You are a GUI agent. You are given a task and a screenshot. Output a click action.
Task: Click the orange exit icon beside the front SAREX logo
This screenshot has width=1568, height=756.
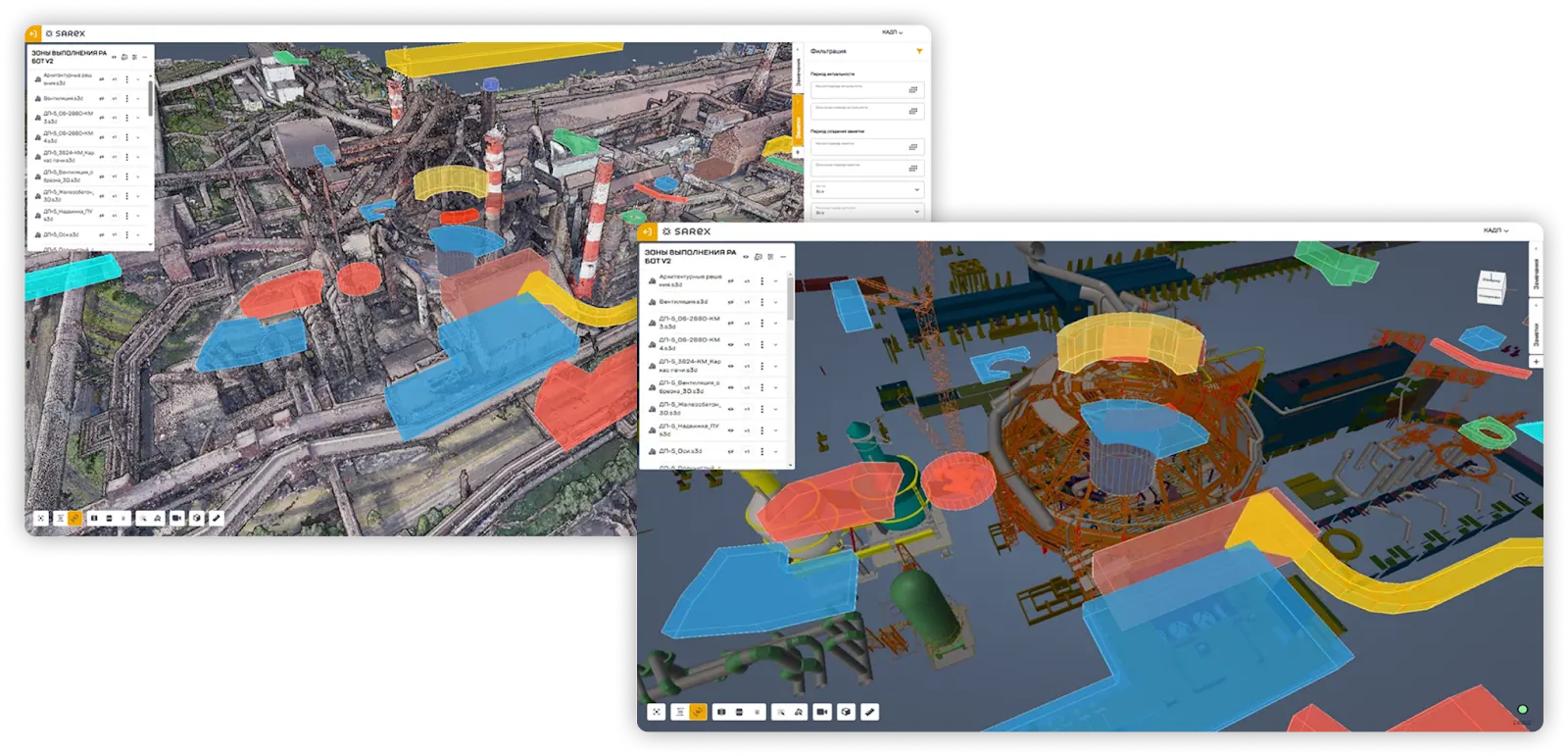[x=647, y=231]
